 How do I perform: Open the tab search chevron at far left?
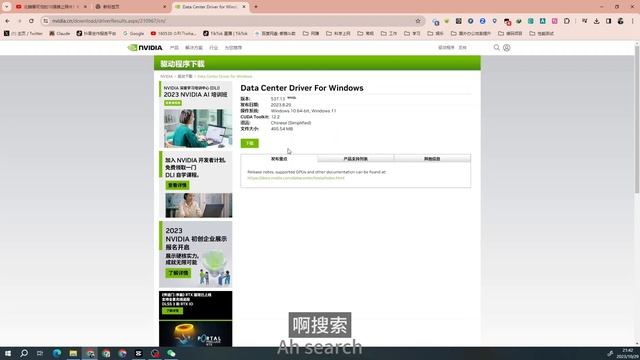point(7,7)
